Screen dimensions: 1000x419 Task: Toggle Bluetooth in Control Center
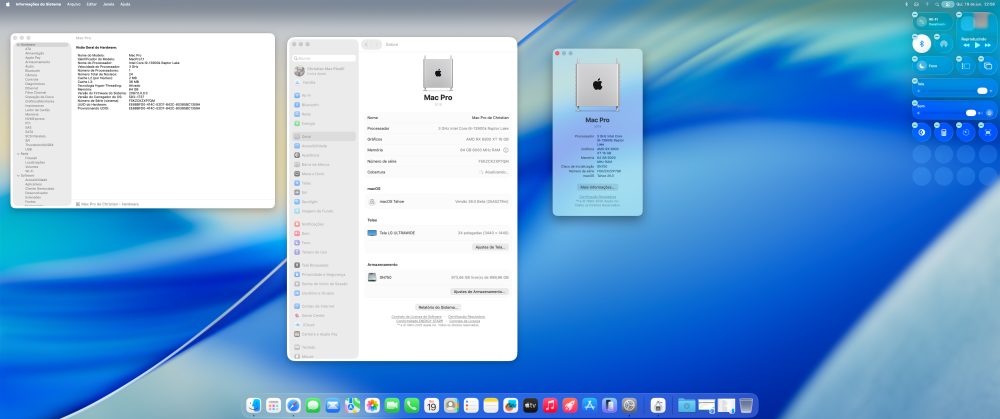922,43
